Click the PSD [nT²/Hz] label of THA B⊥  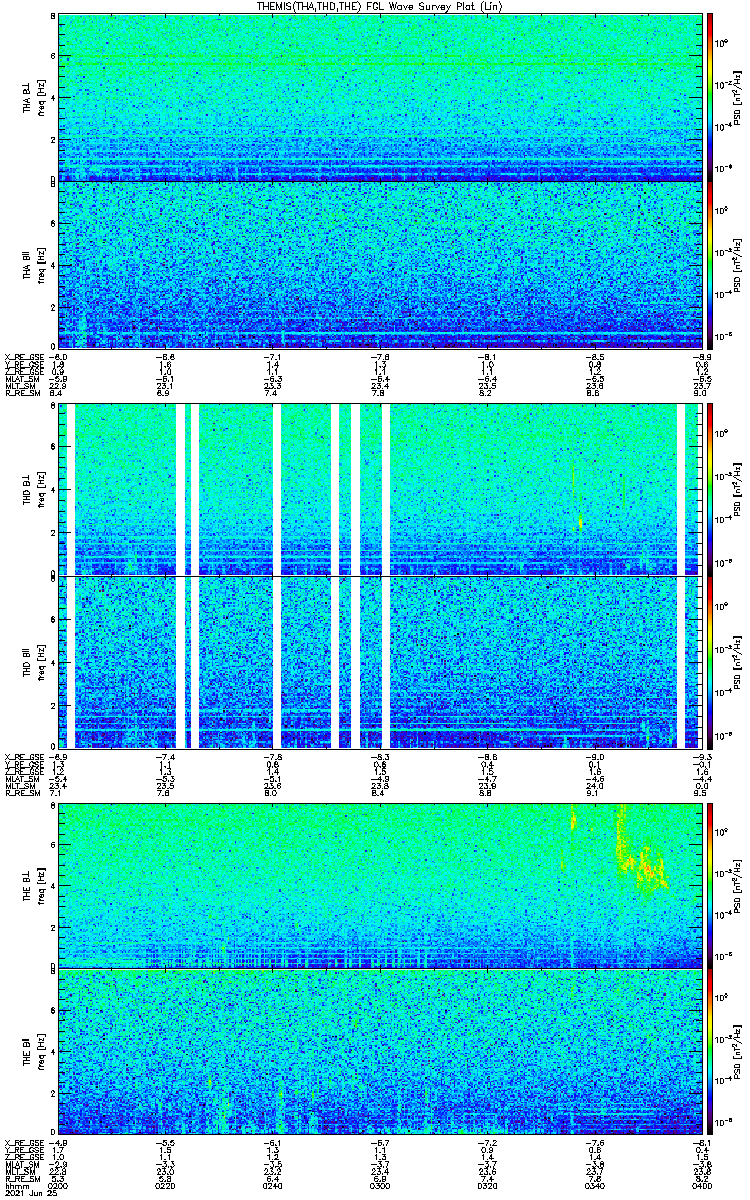coord(737,98)
